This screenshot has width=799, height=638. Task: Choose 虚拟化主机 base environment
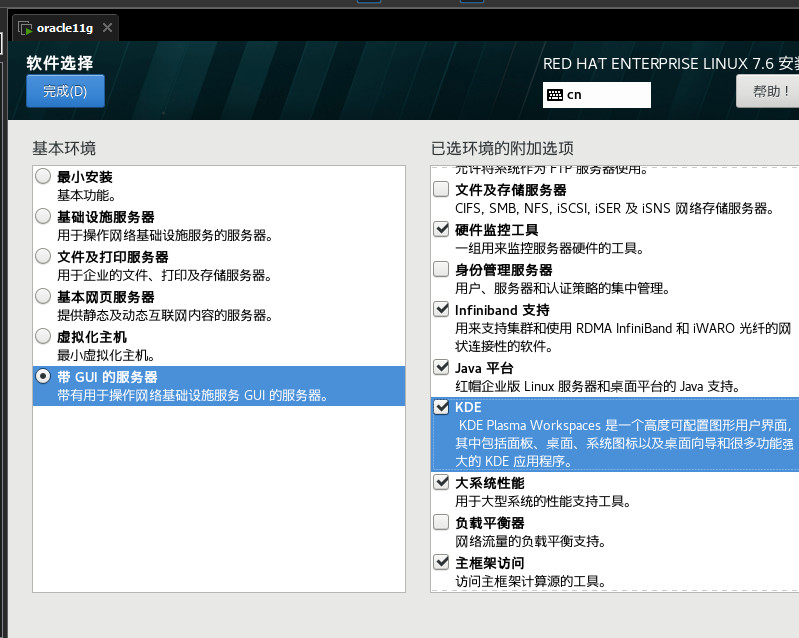(43, 337)
